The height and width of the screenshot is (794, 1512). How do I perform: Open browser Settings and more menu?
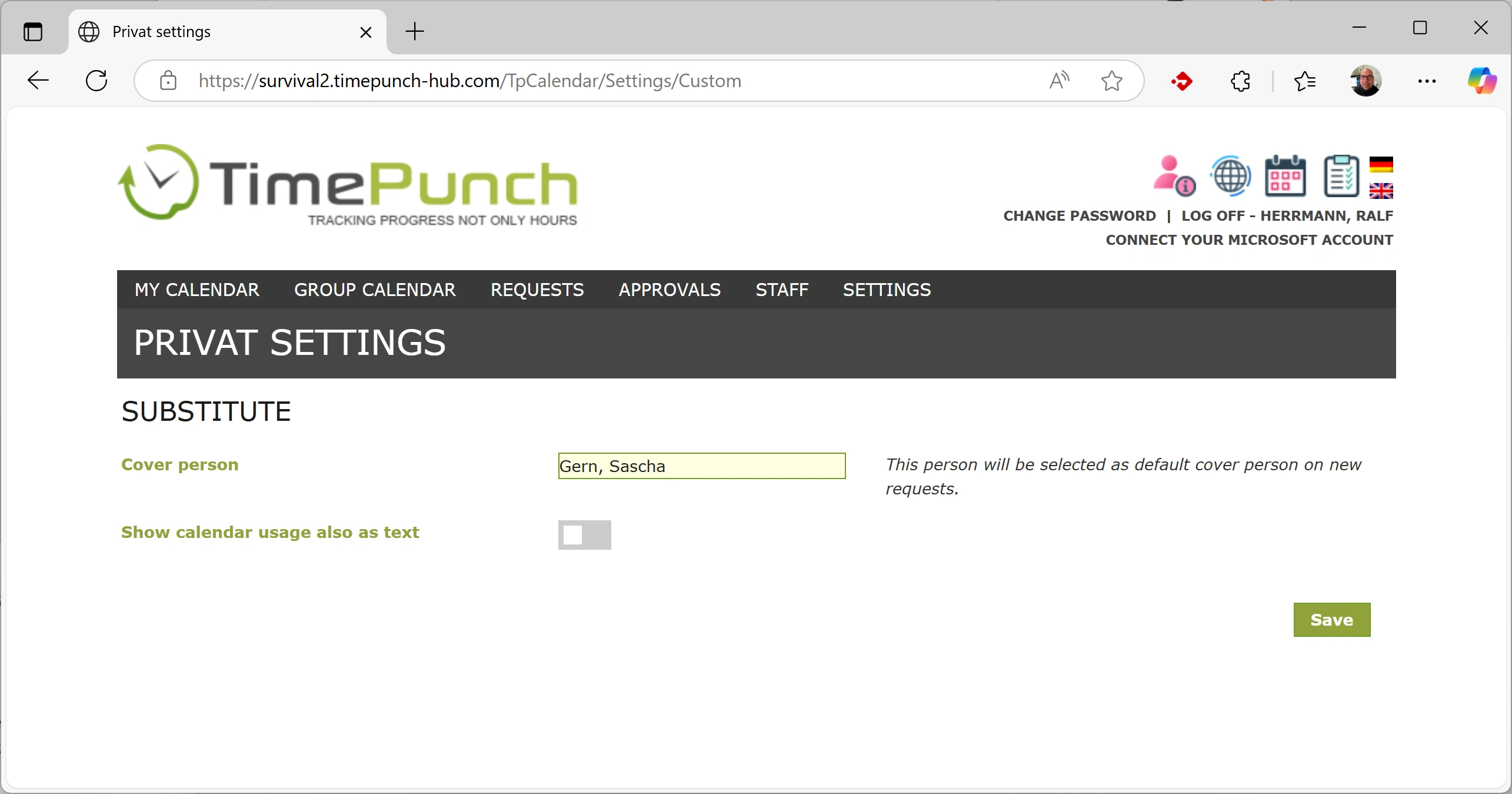(1427, 81)
